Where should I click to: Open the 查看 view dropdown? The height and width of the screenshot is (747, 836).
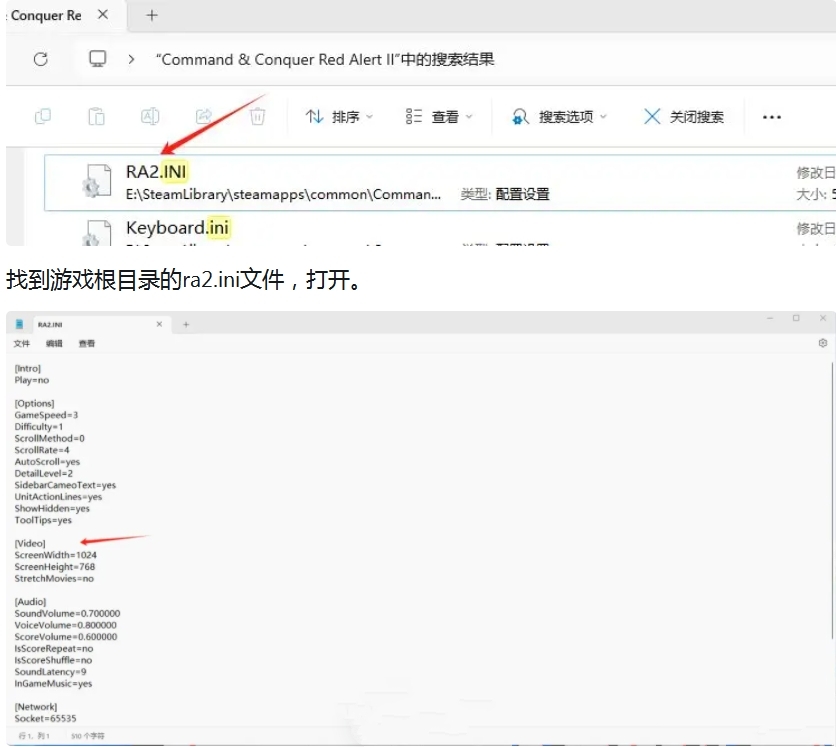point(439,116)
